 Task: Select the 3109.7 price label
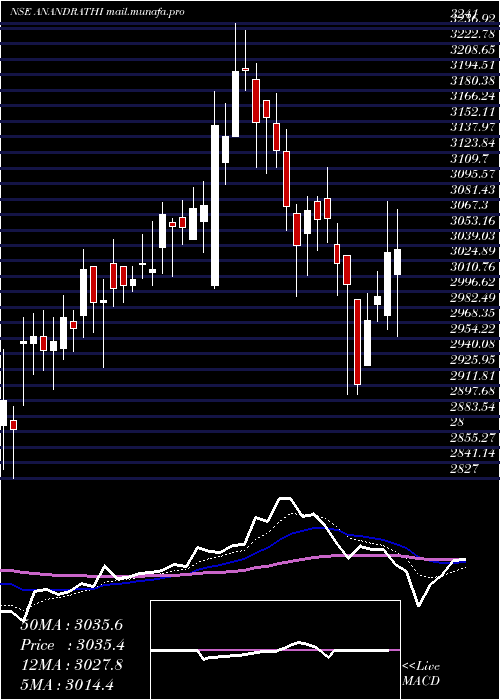[x=469, y=158]
